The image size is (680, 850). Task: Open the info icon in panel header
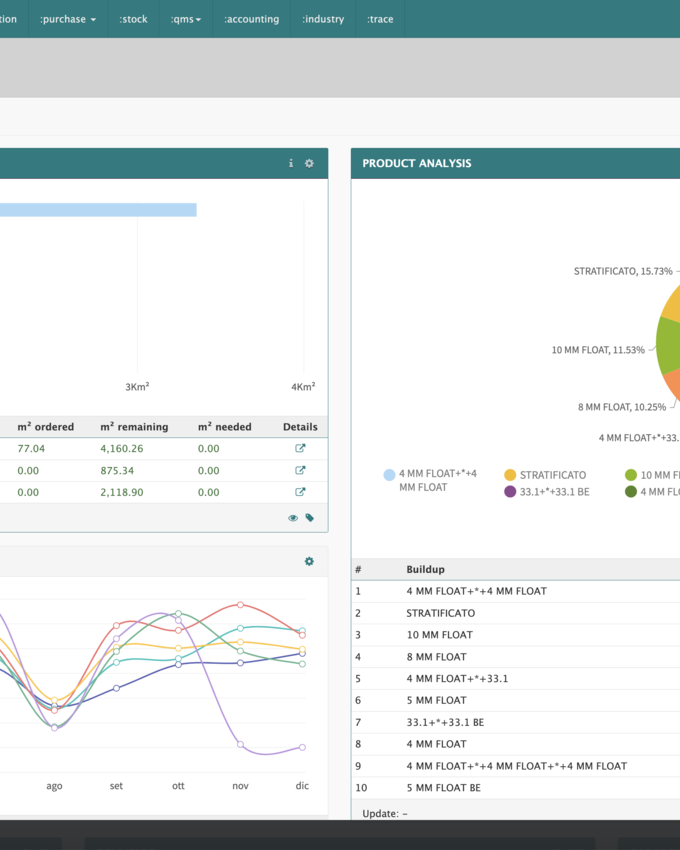point(291,163)
